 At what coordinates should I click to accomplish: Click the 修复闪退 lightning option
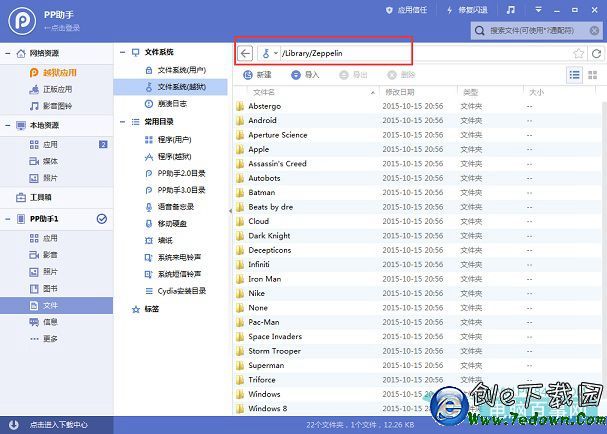click(x=467, y=10)
